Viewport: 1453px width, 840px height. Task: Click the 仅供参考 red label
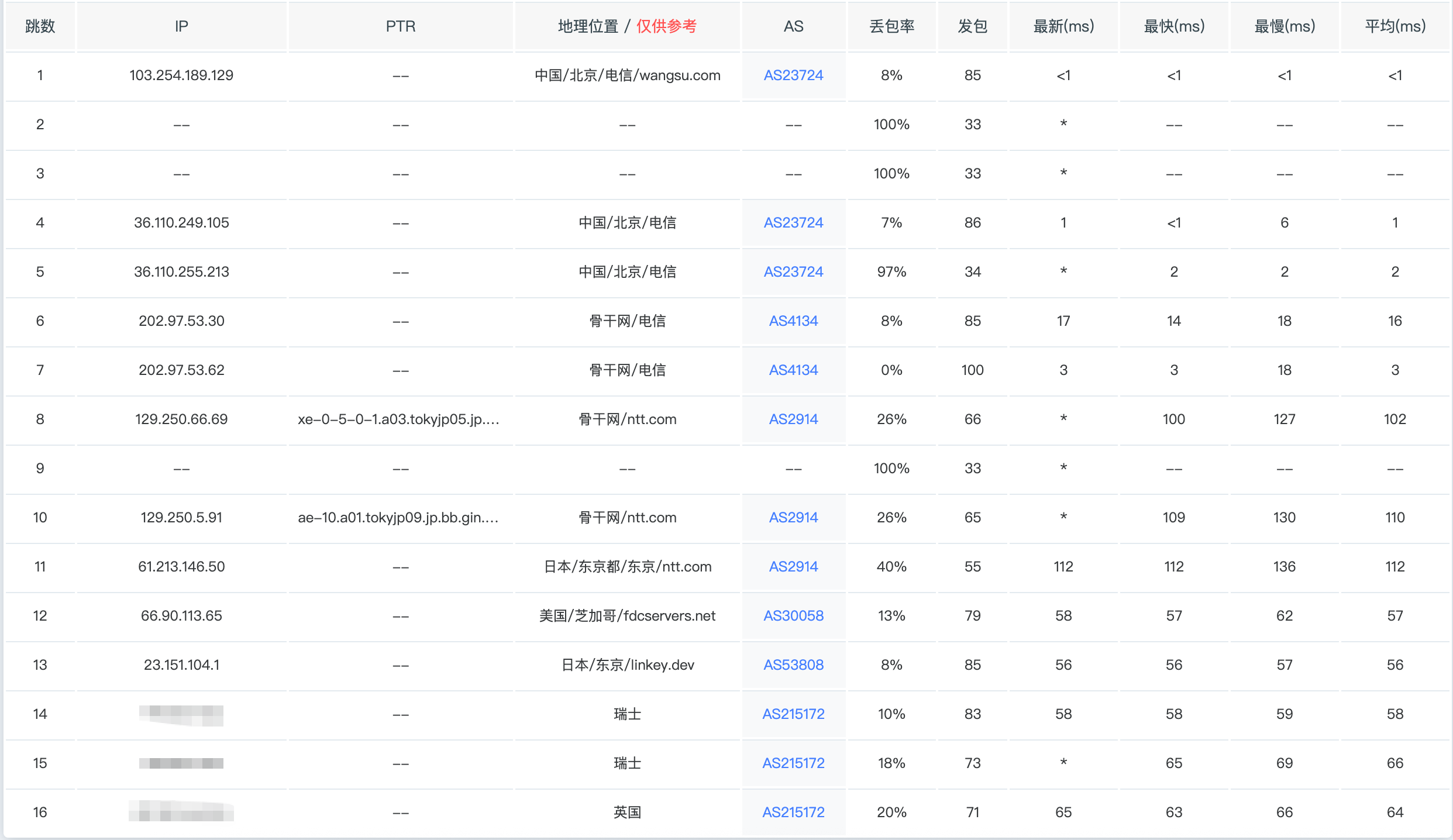pos(666,26)
